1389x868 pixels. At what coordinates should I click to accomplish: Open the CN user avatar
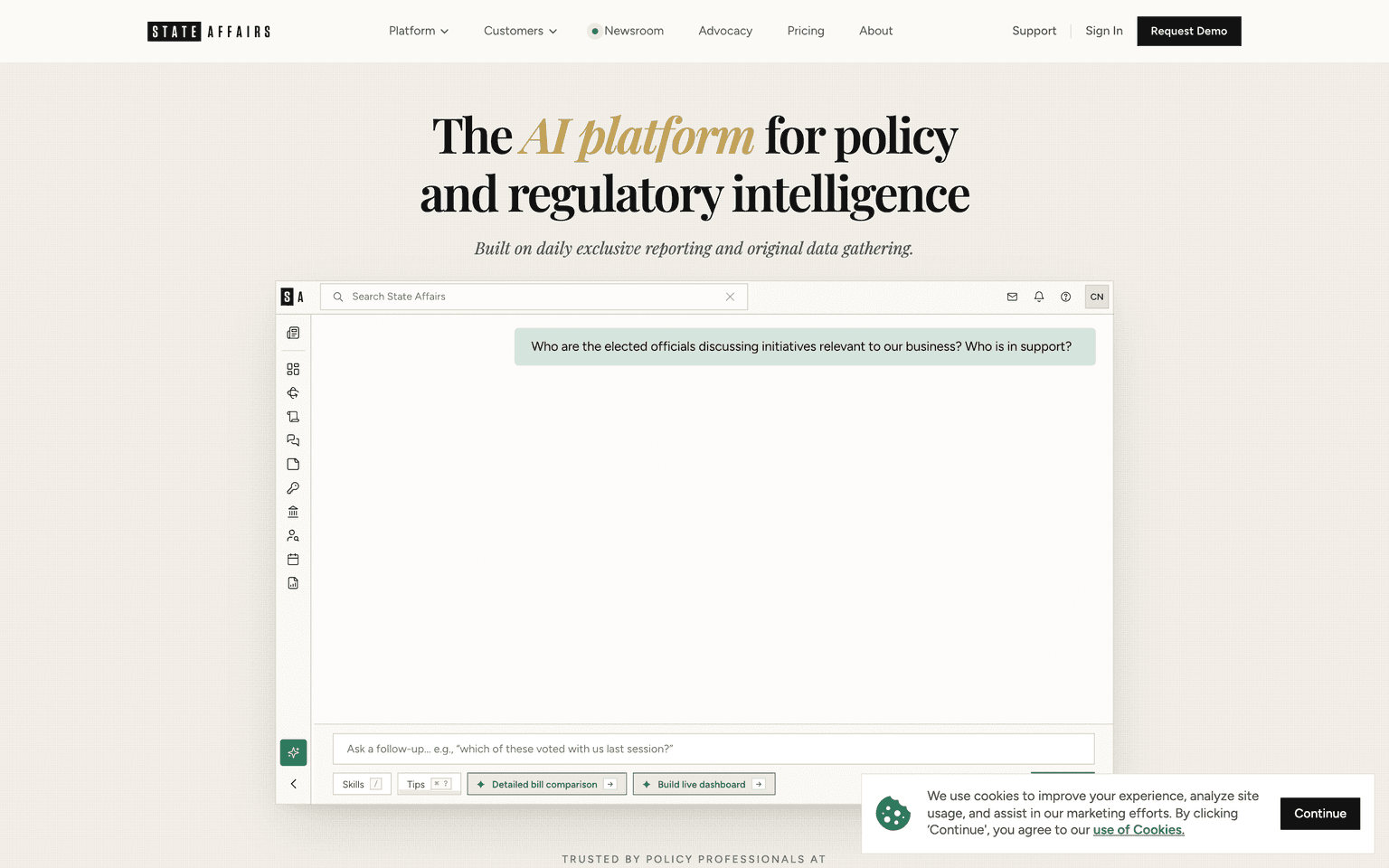1097,297
